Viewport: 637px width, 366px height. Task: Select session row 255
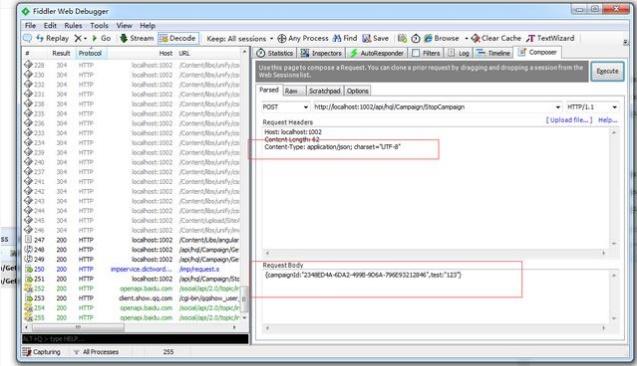(x=132, y=318)
